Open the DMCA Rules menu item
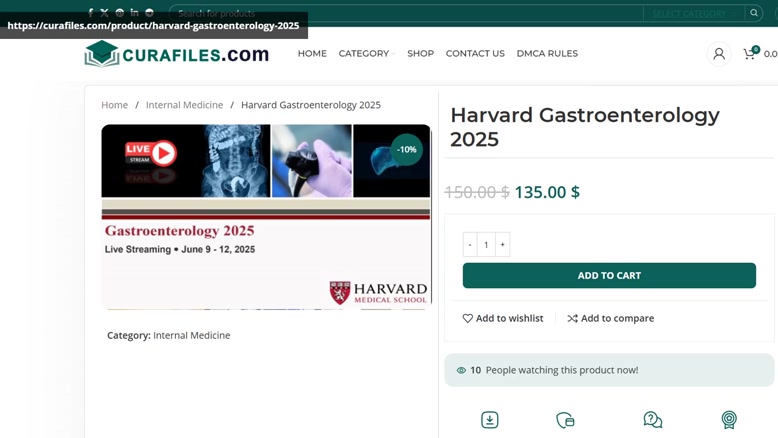This screenshot has height=438, width=778. [x=547, y=54]
